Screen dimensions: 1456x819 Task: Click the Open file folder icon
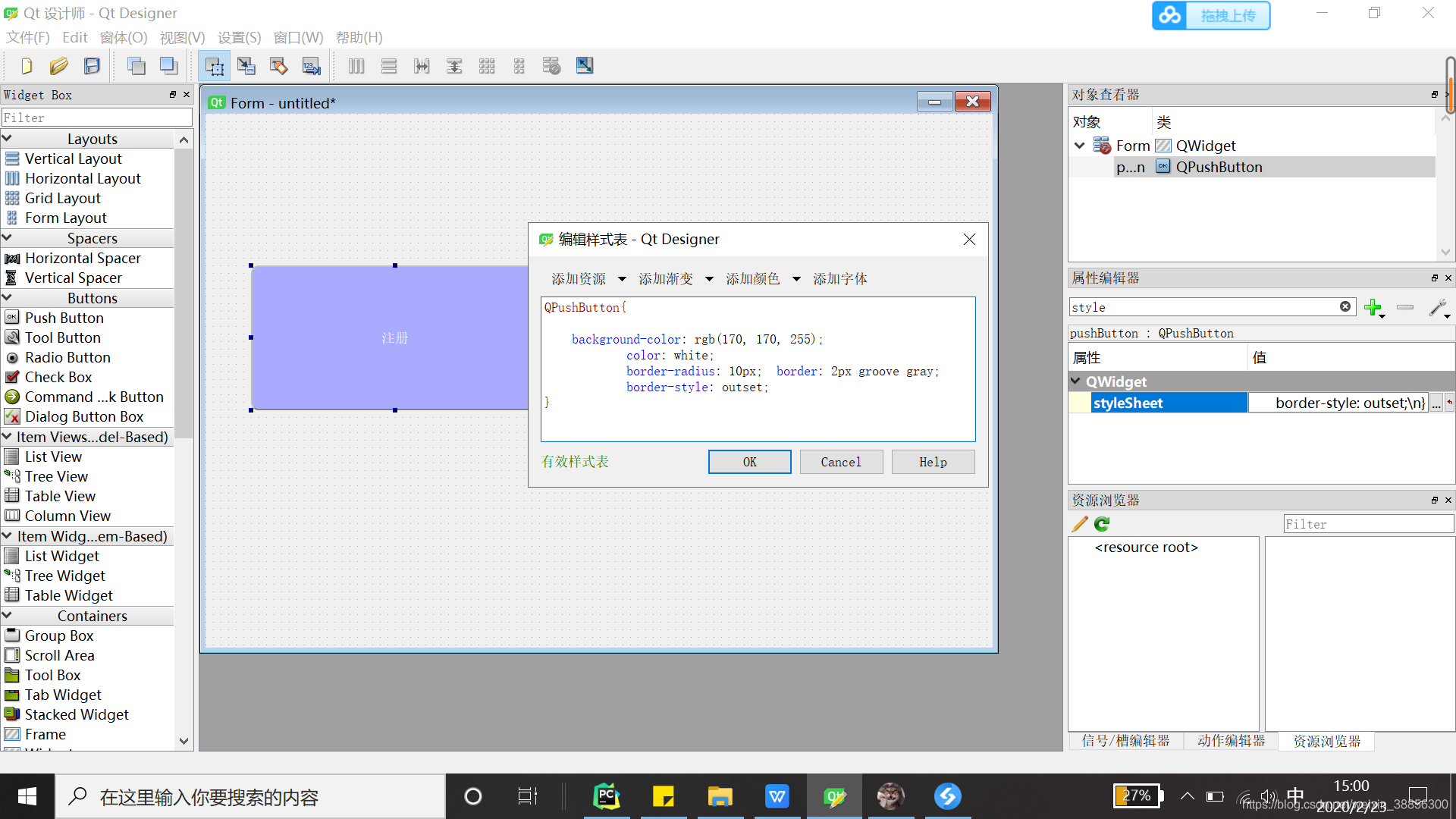point(59,66)
